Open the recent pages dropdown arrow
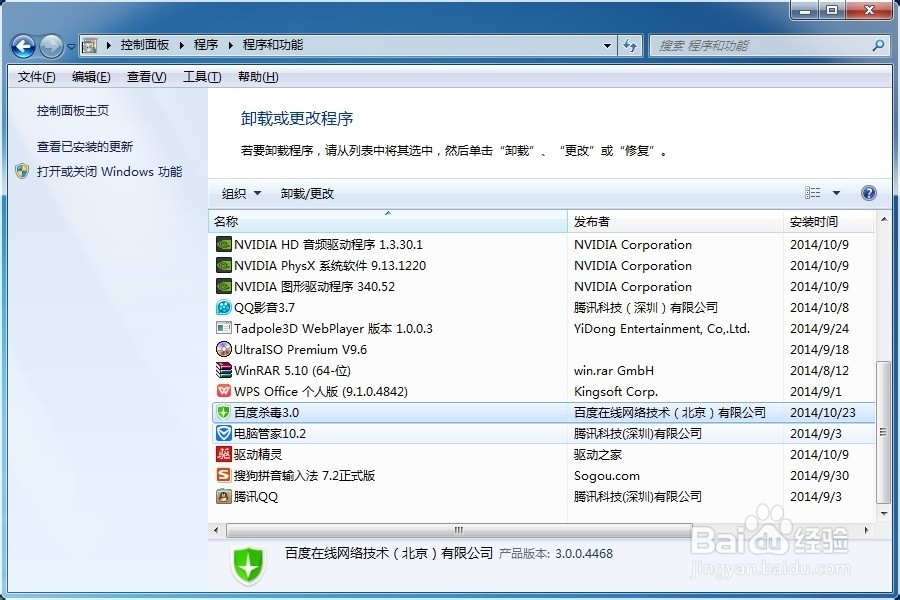900x600 pixels. (x=71, y=47)
